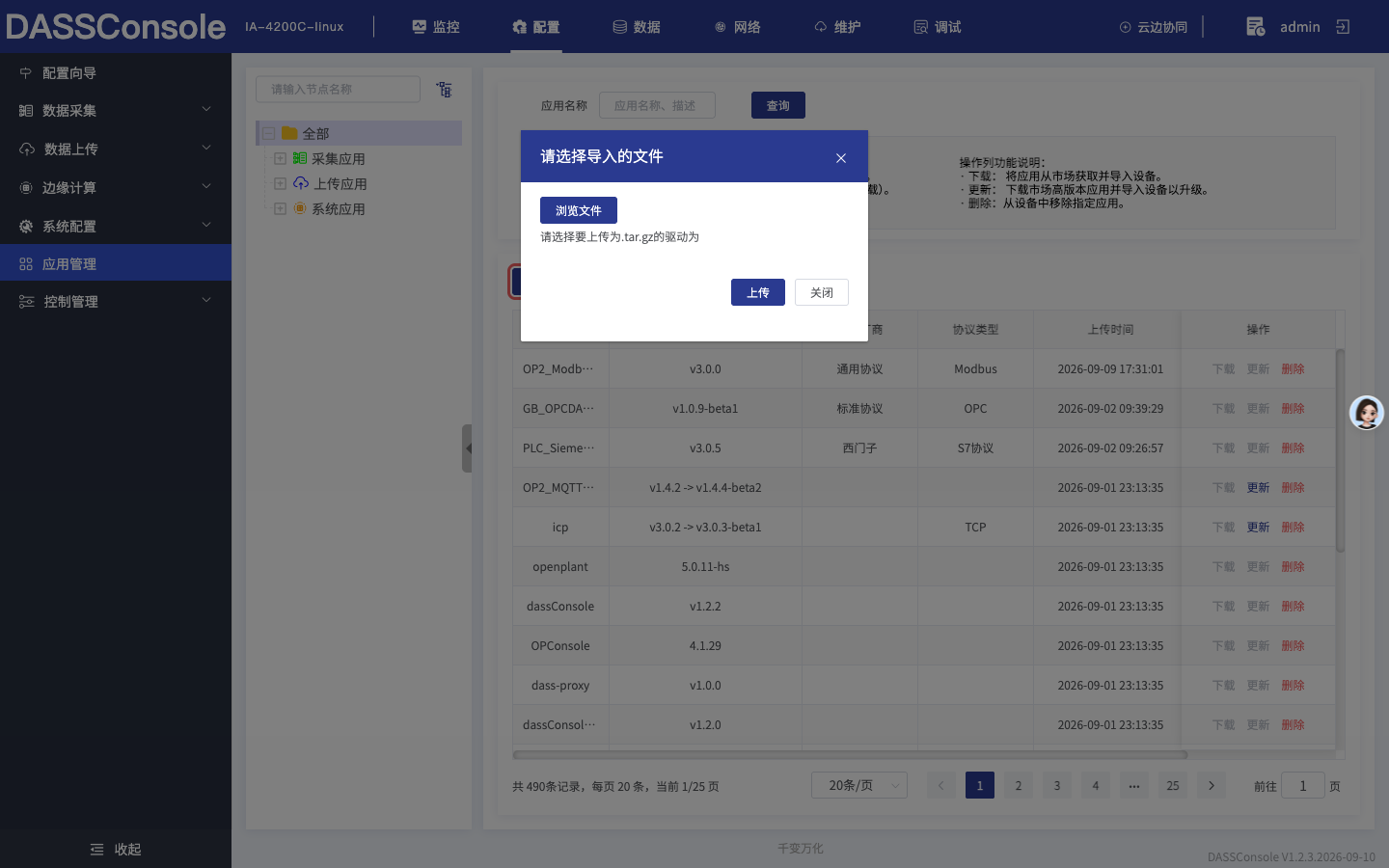
Task: Open the 调试 debug tab
Action: pyautogui.click(x=938, y=27)
